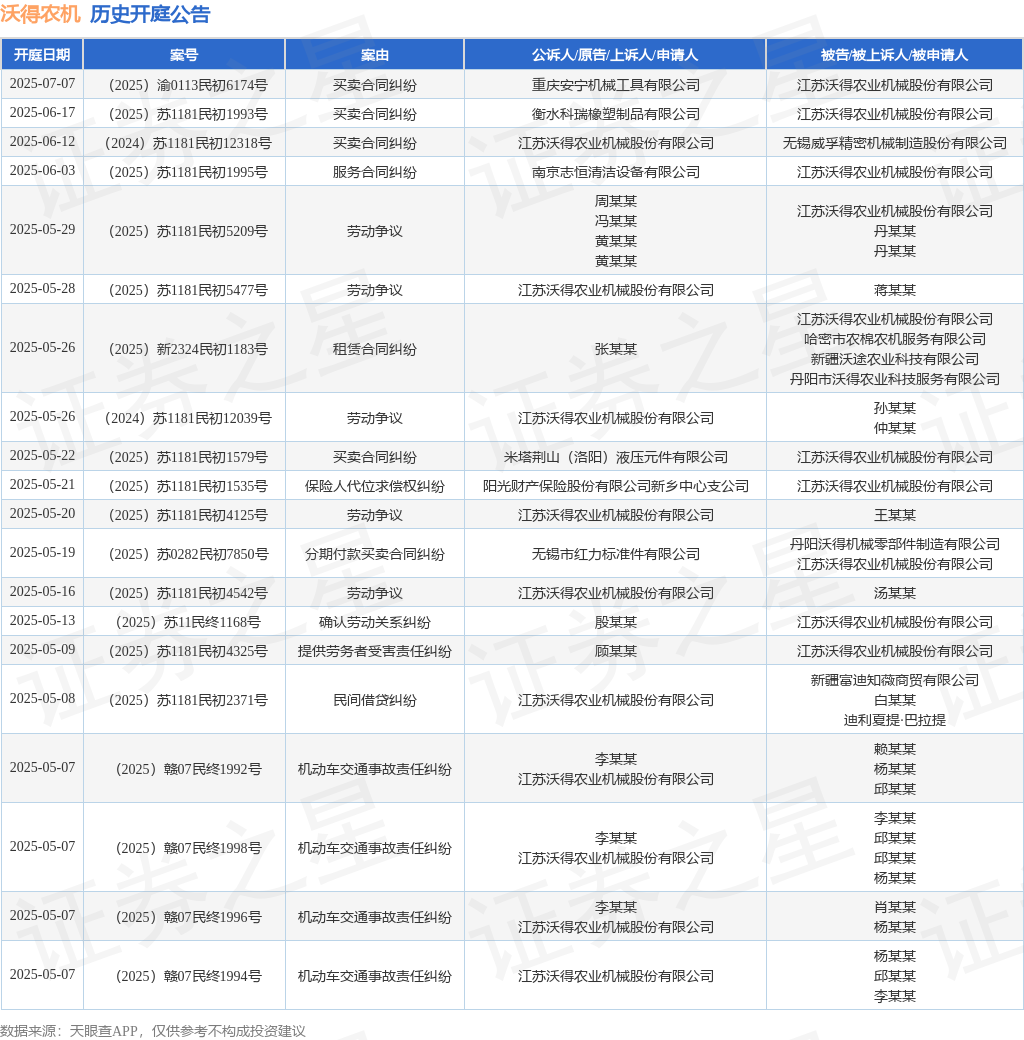Click the 沃得农机 title text
Image resolution: width=1024 pixels, height=1040 pixels.
(x=40, y=14)
